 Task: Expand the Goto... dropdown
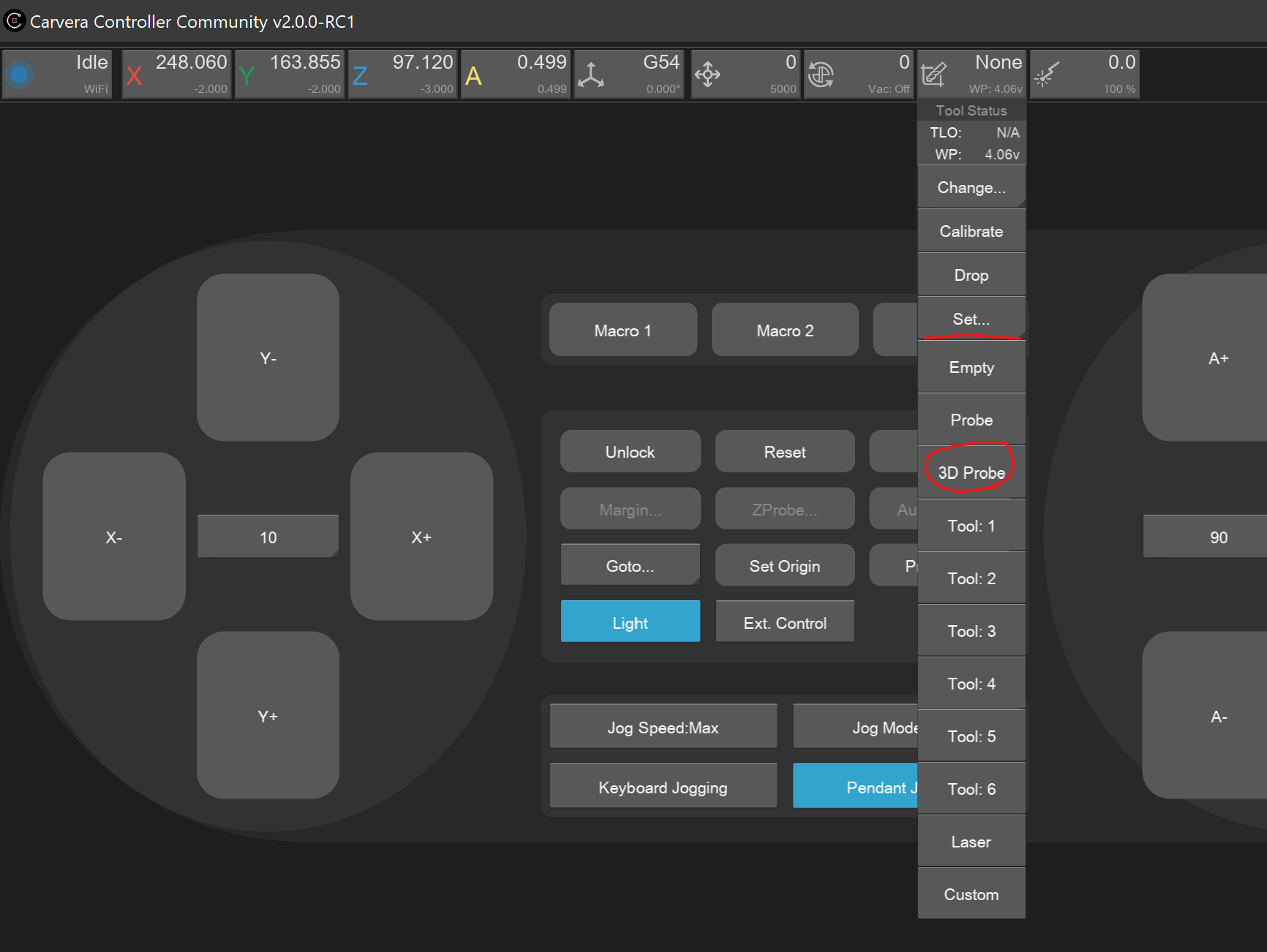[x=630, y=565]
